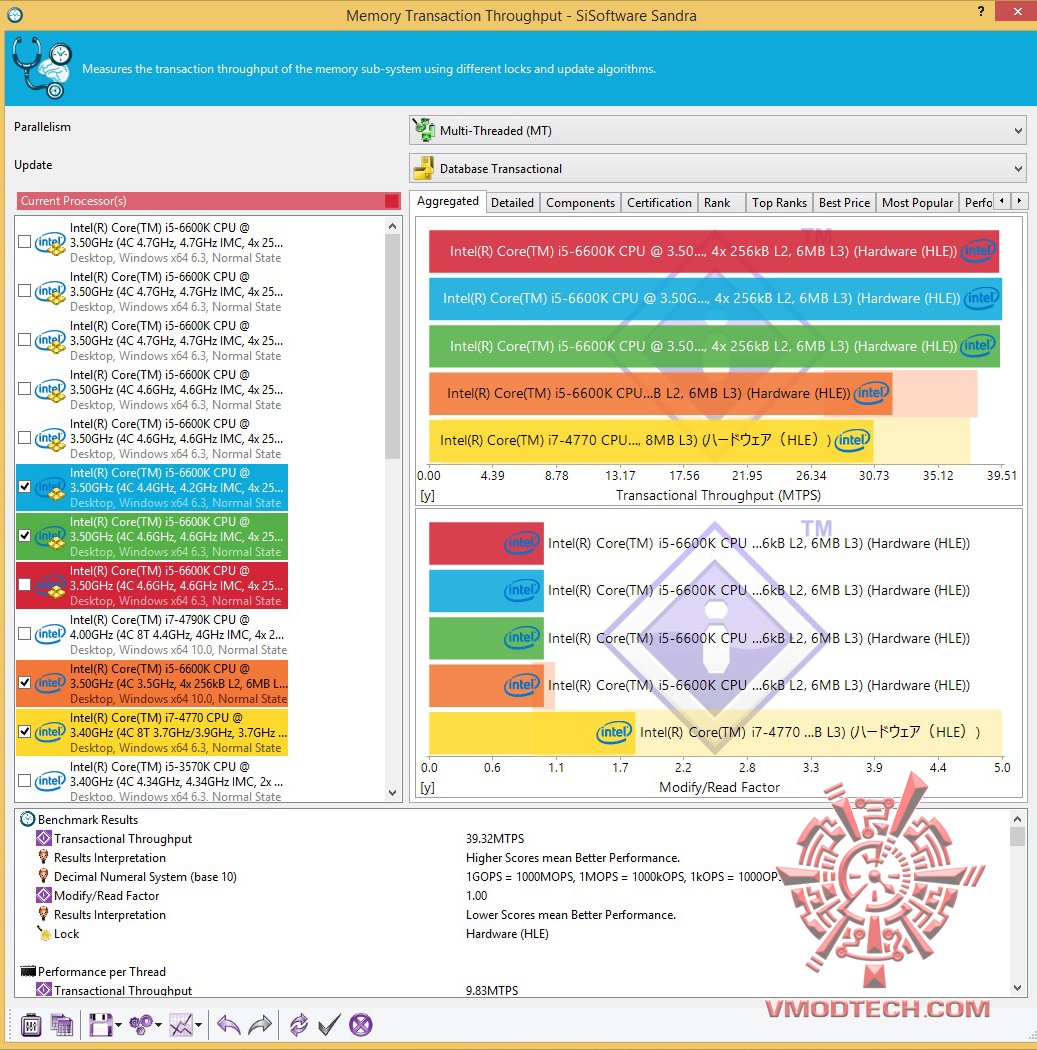Open the Most Popular tab
Screen dimensions: 1037x1050
[917, 202]
